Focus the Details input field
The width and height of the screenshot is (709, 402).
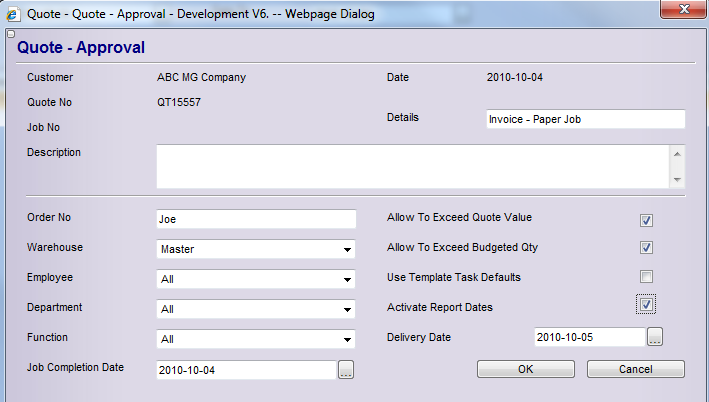click(x=585, y=119)
